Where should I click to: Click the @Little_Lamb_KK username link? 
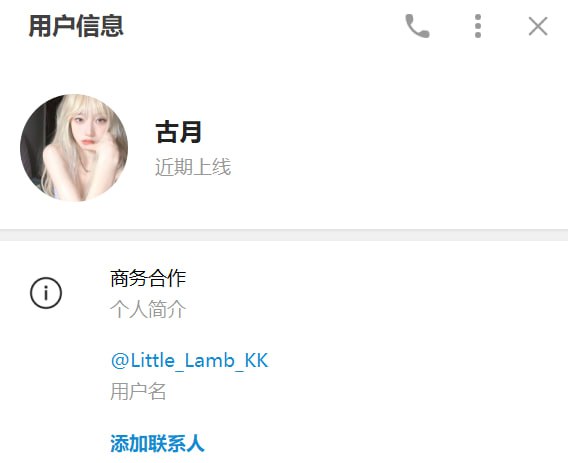click(189, 360)
